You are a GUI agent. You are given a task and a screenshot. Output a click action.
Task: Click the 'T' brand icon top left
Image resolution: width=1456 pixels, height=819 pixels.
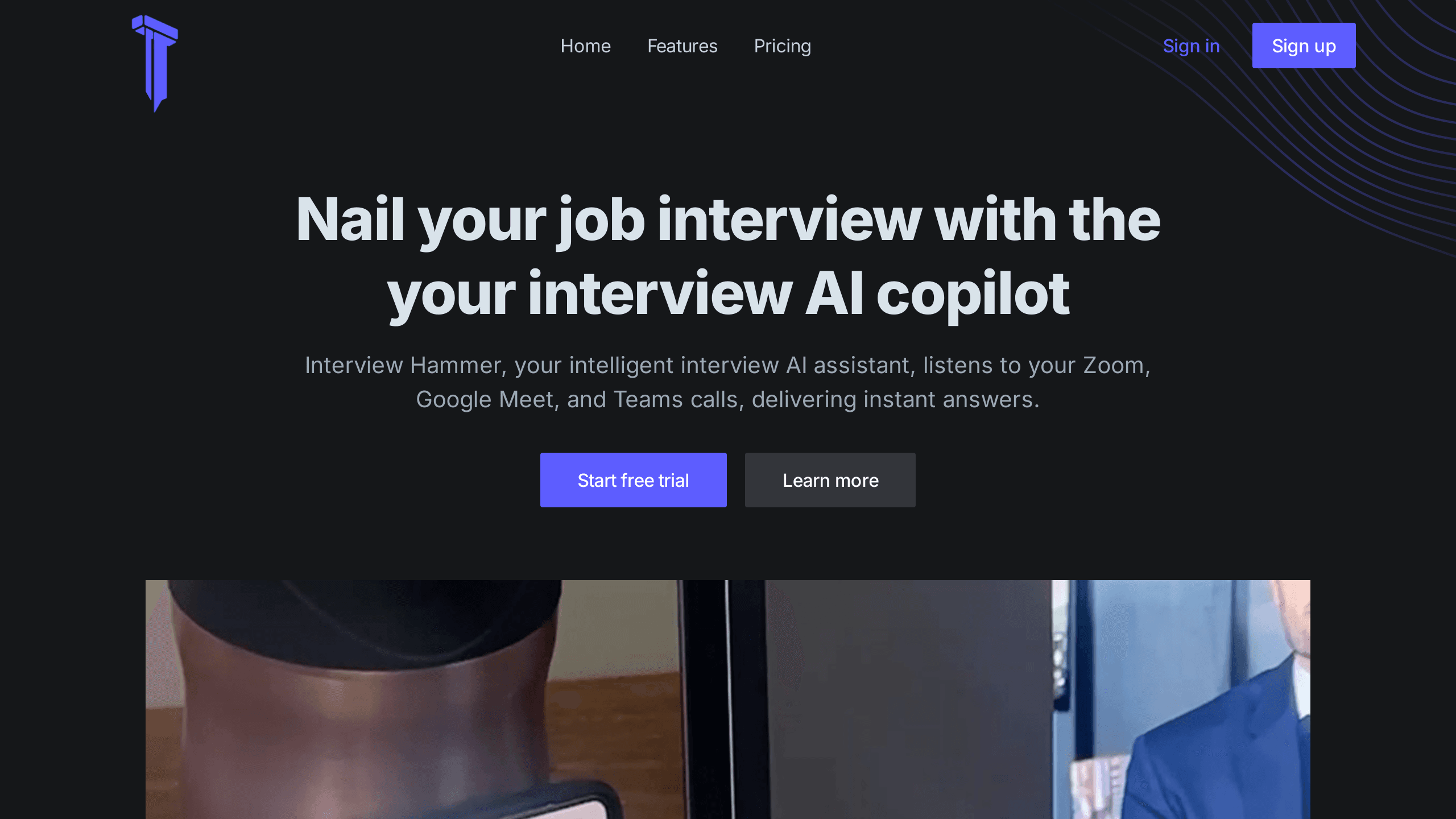pyautogui.click(x=155, y=62)
